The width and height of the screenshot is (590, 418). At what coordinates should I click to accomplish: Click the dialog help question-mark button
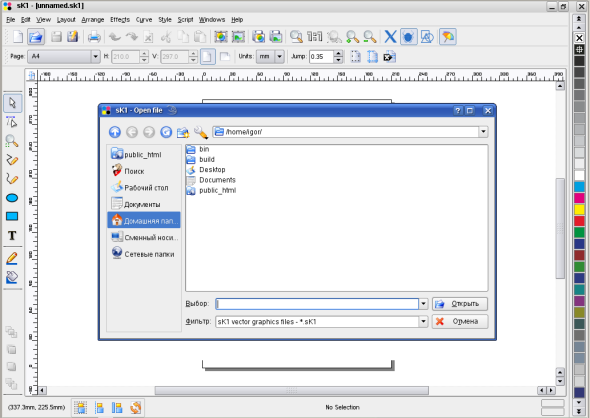coord(458,111)
